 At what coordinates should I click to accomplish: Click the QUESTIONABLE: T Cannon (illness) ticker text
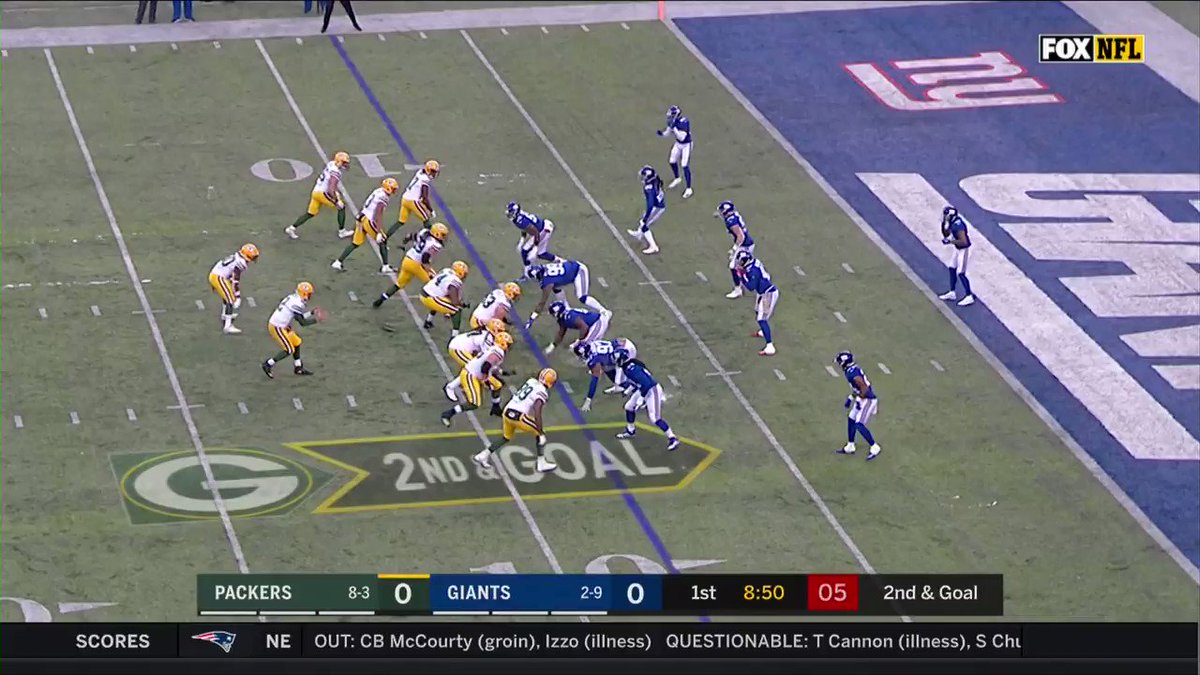click(x=816, y=641)
